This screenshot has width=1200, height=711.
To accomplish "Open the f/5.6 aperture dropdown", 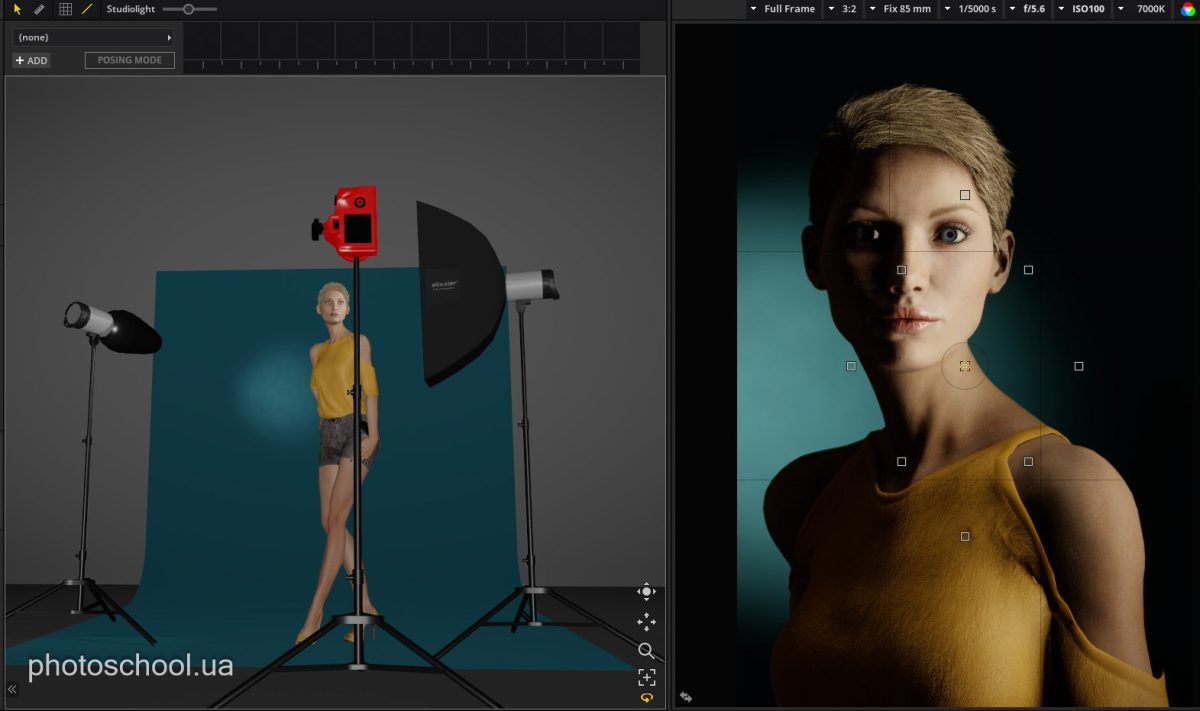I will (x=1028, y=9).
